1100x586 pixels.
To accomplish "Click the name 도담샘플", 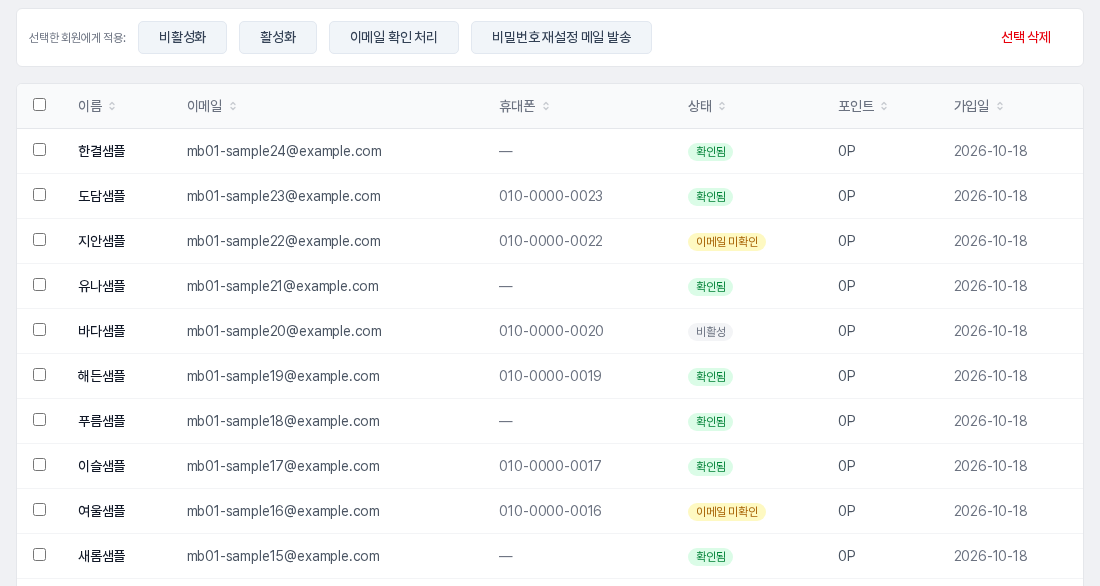I will [102, 196].
